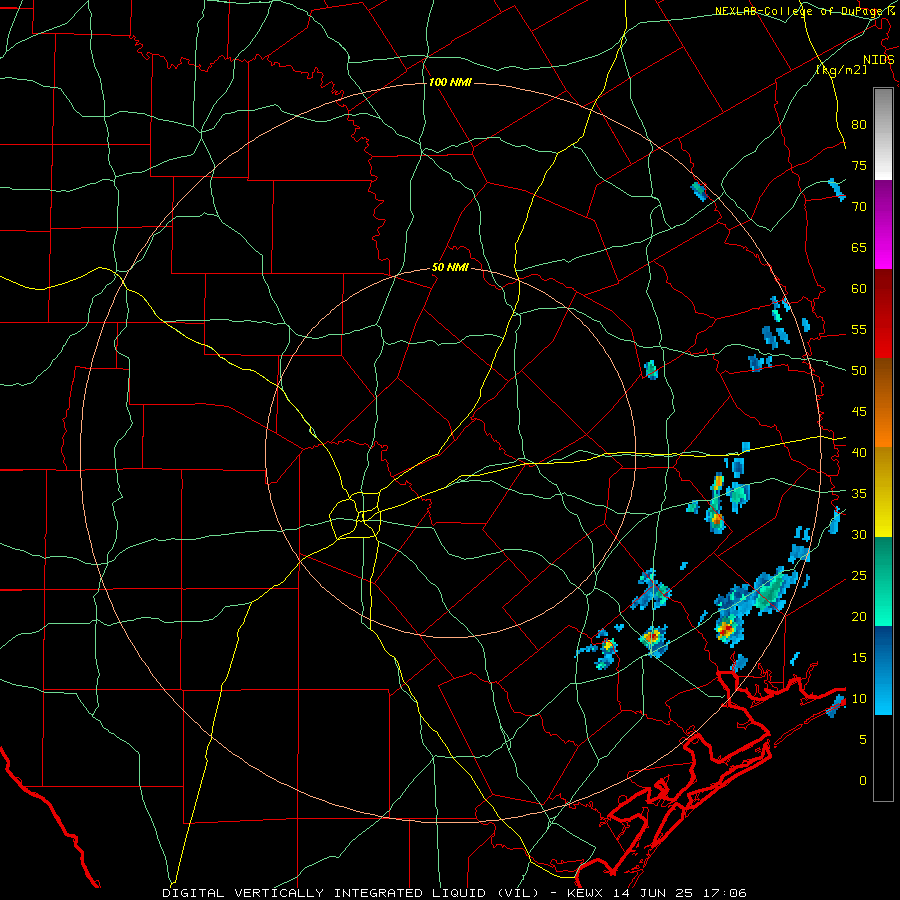Click the 20 value on the color scale
900x900 pixels.
pyautogui.click(x=859, y=617)
